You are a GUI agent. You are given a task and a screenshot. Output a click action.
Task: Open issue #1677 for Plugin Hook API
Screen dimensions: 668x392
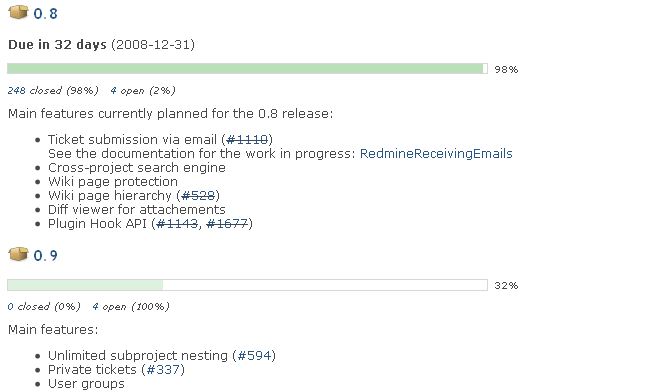coord(227,224)
